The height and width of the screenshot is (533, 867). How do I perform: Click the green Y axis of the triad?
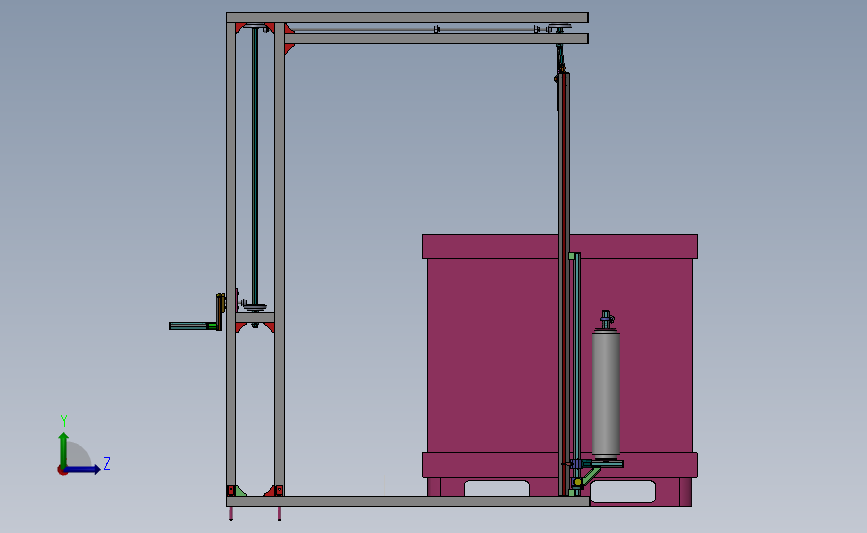(64, 450)
